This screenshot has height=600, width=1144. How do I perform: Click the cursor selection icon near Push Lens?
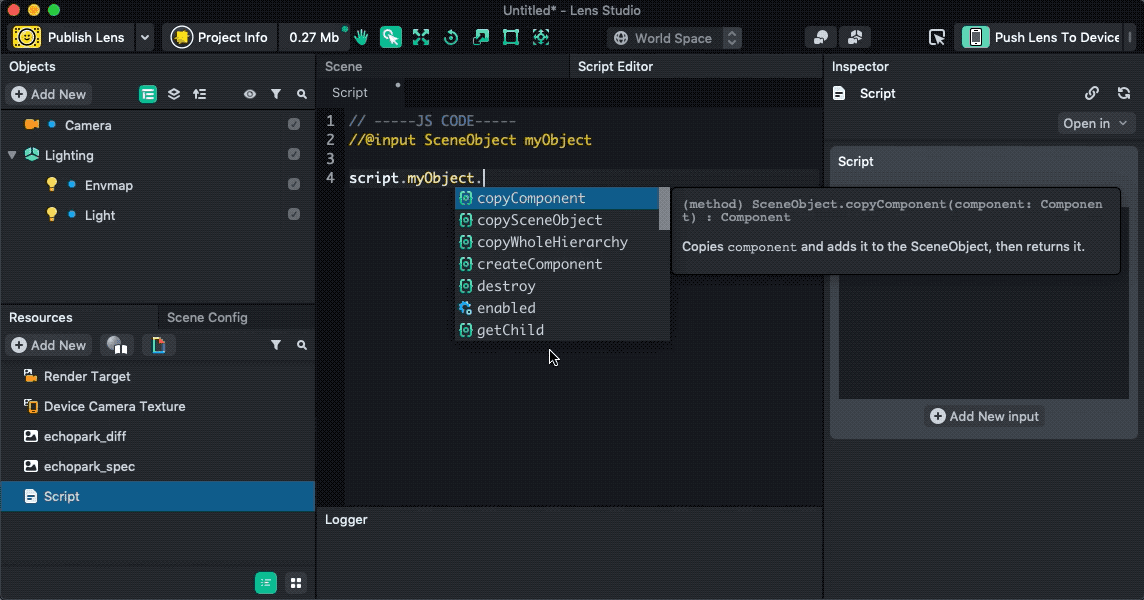937,37
